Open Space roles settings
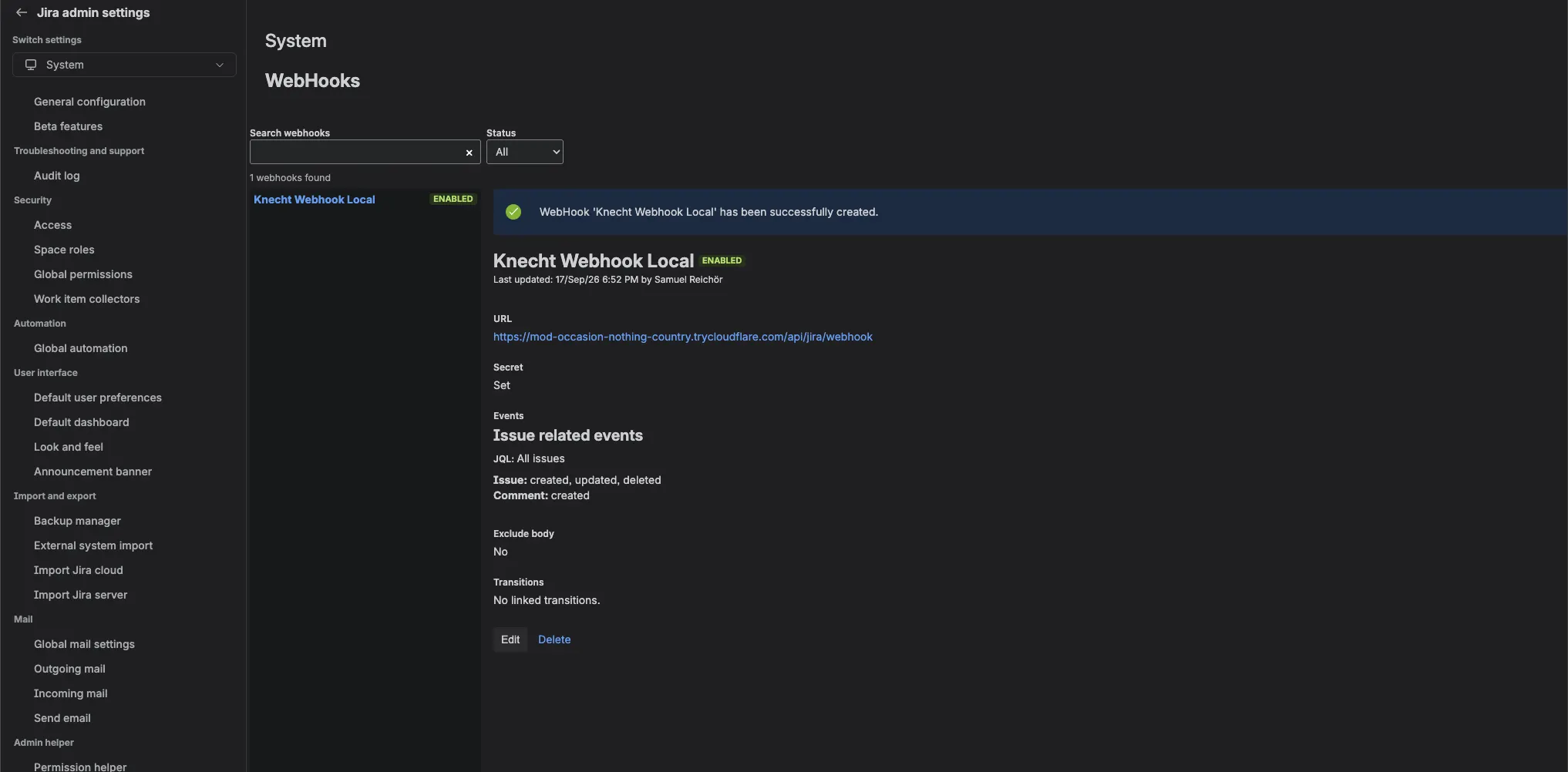Screen dimensions: 1568x772 tap(64, 250)
